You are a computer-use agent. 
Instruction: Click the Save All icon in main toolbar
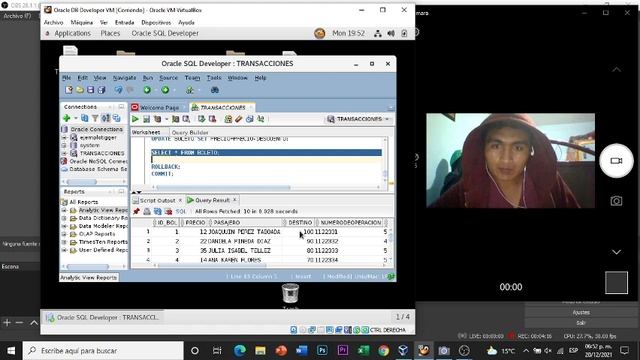(101, 89)
